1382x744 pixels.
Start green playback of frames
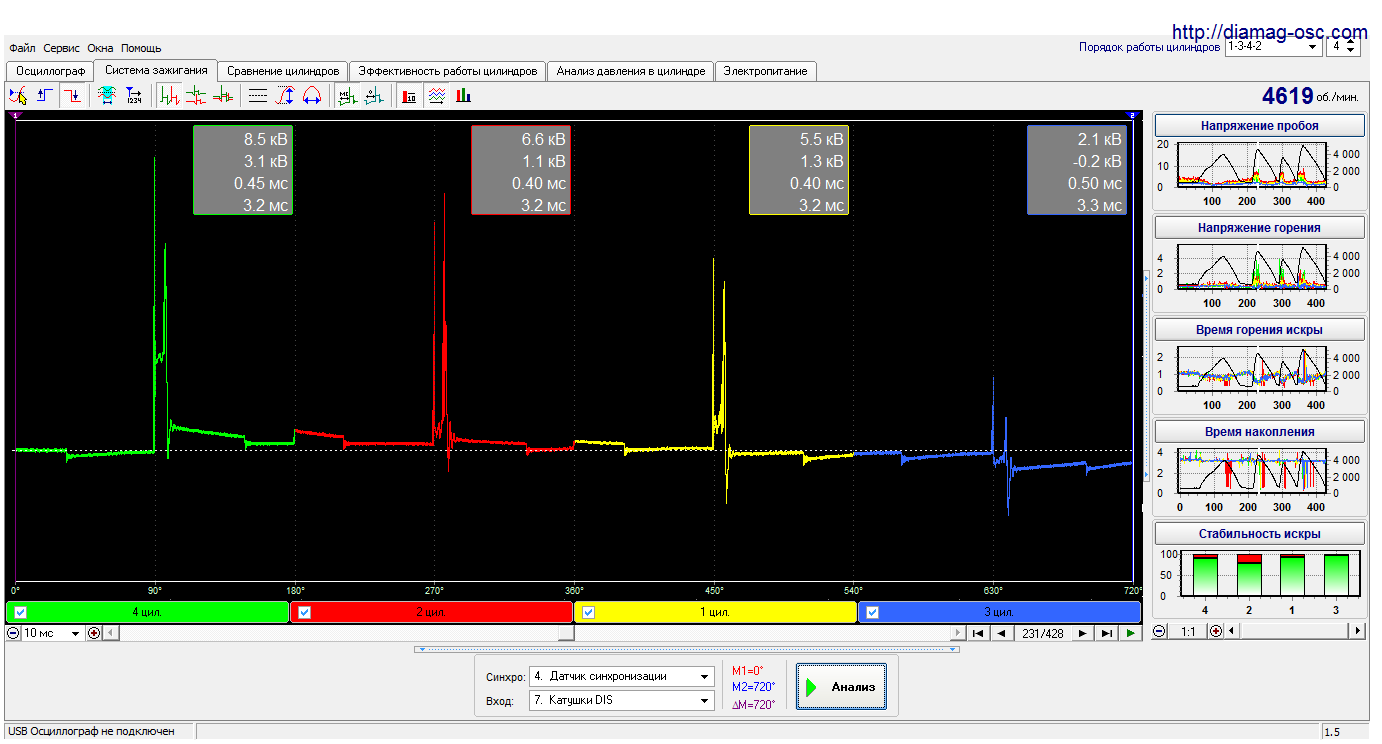coord(1130,633)
